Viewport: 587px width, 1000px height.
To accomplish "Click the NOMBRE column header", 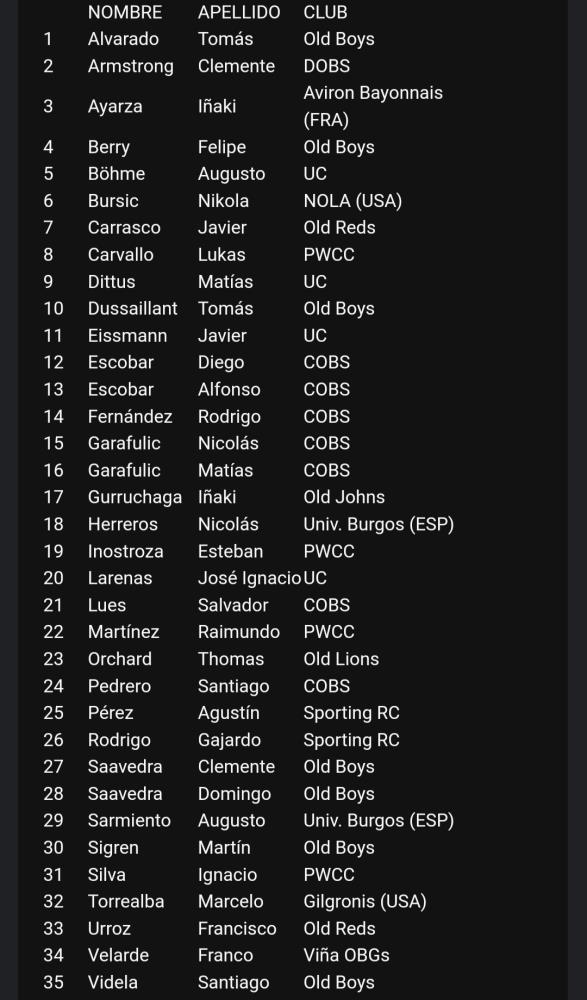I will (x=125, y=12).
